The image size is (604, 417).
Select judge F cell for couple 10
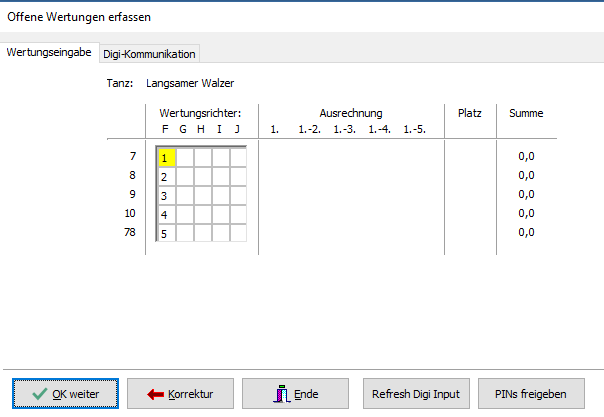pyautogui.click(x=167, y=214)
